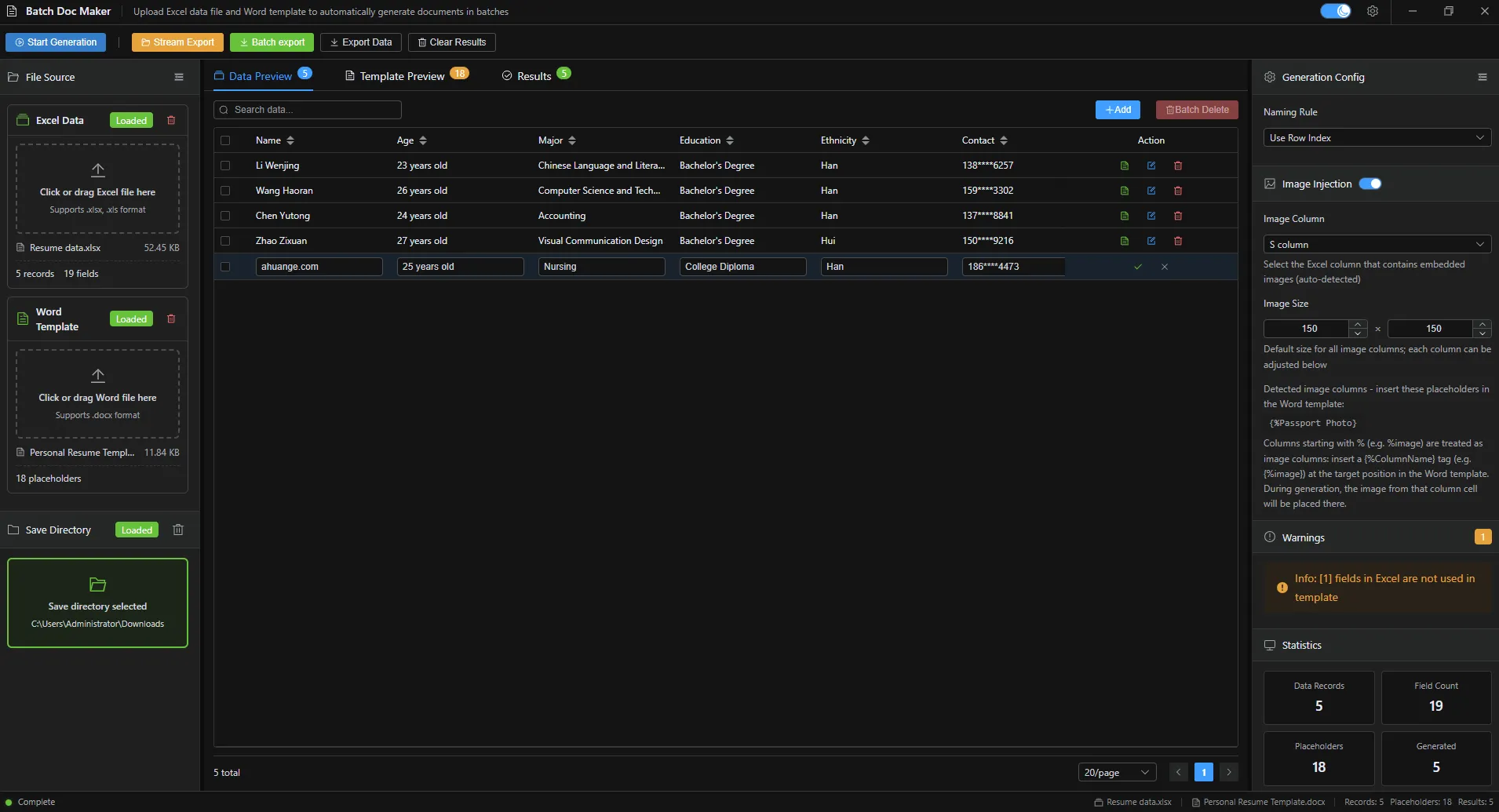
Task: Confirm the edited row with checkmark
Action: pos(1138,267)
